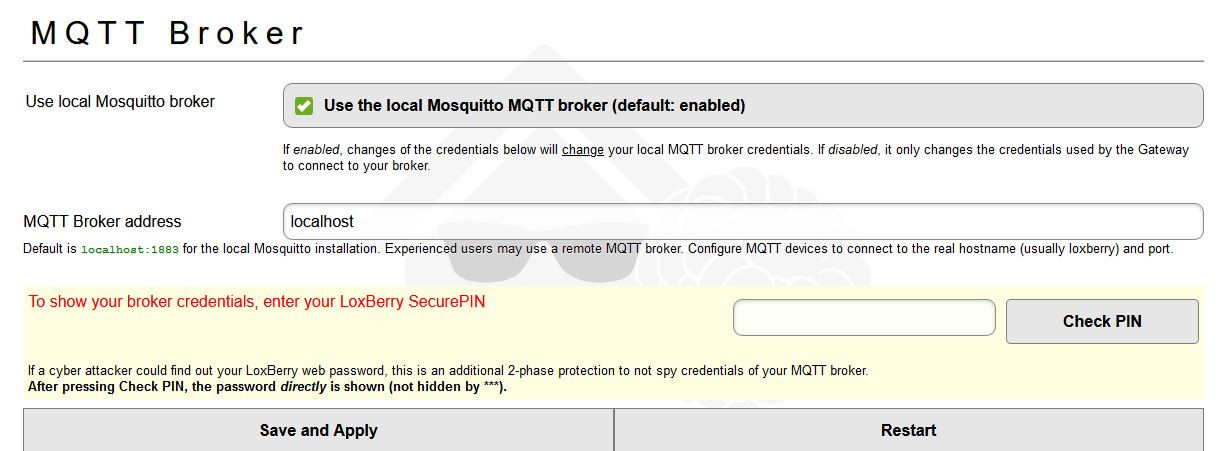Click the Save and Apply button
The height and width of the screenshot is (451, 1226).
point(318,430)
